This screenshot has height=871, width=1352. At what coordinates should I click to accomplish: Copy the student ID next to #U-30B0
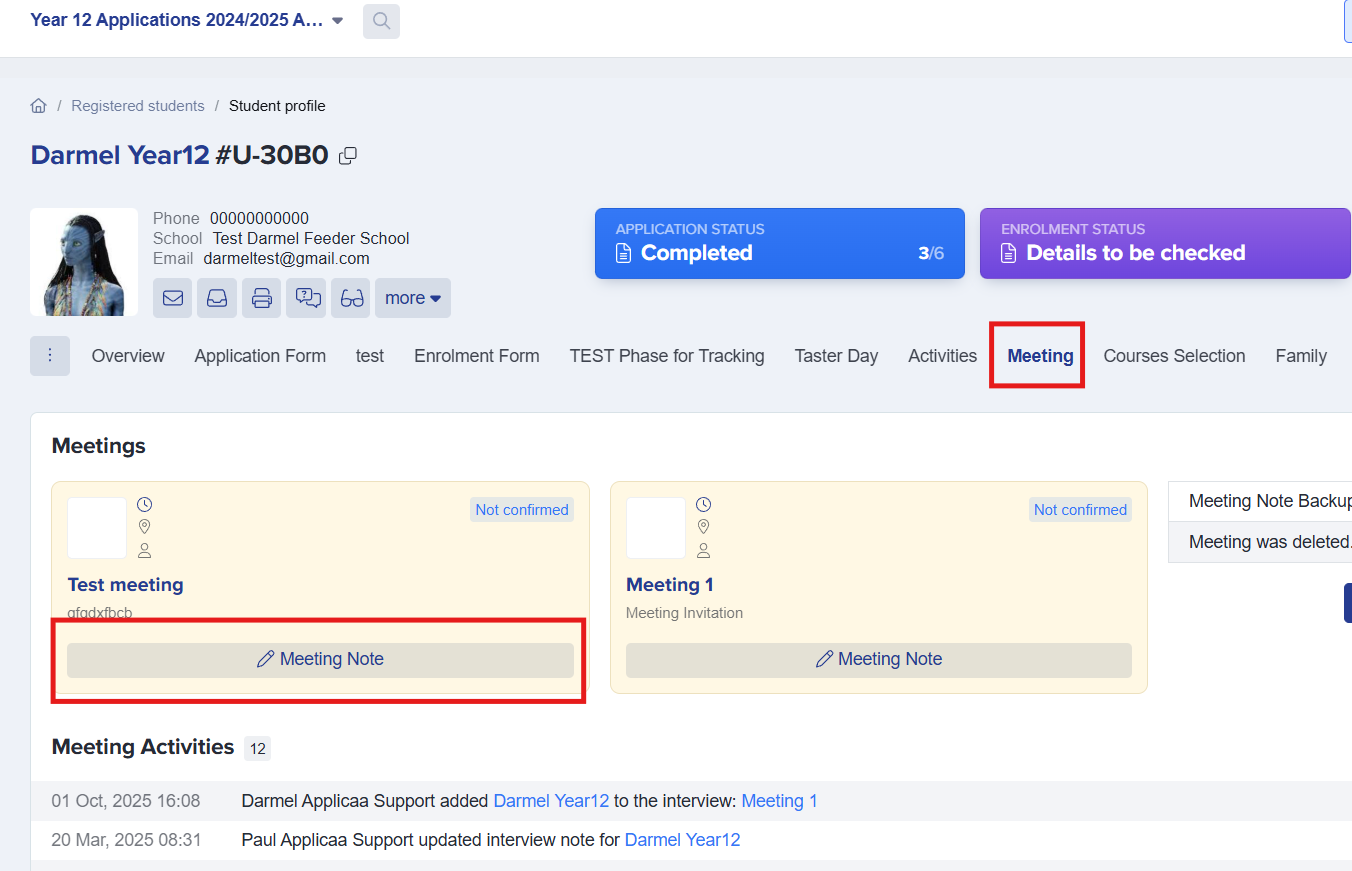[x=348, y=156]
